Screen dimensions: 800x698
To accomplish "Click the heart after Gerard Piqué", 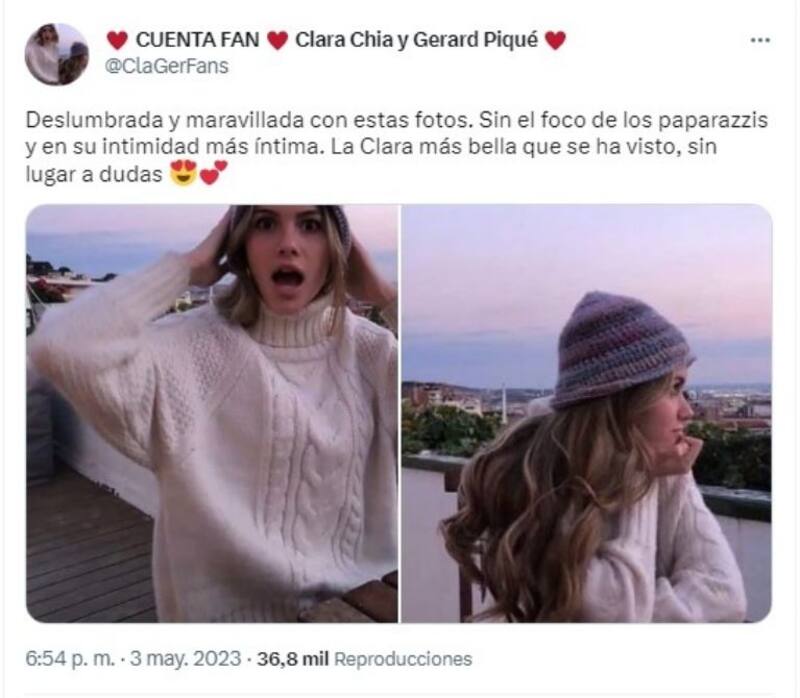I will [x=556, y=40].
